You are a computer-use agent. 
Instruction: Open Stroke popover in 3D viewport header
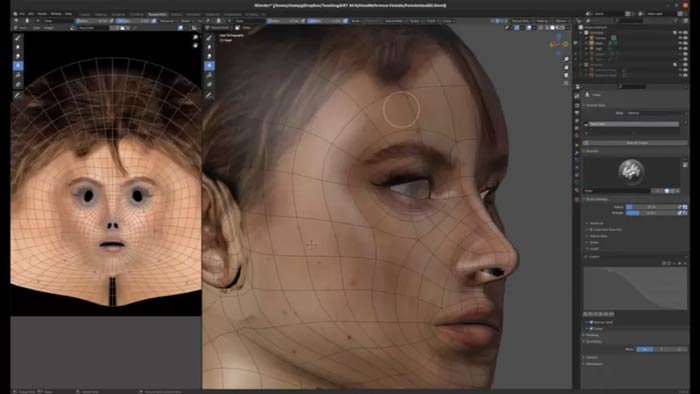415,21
